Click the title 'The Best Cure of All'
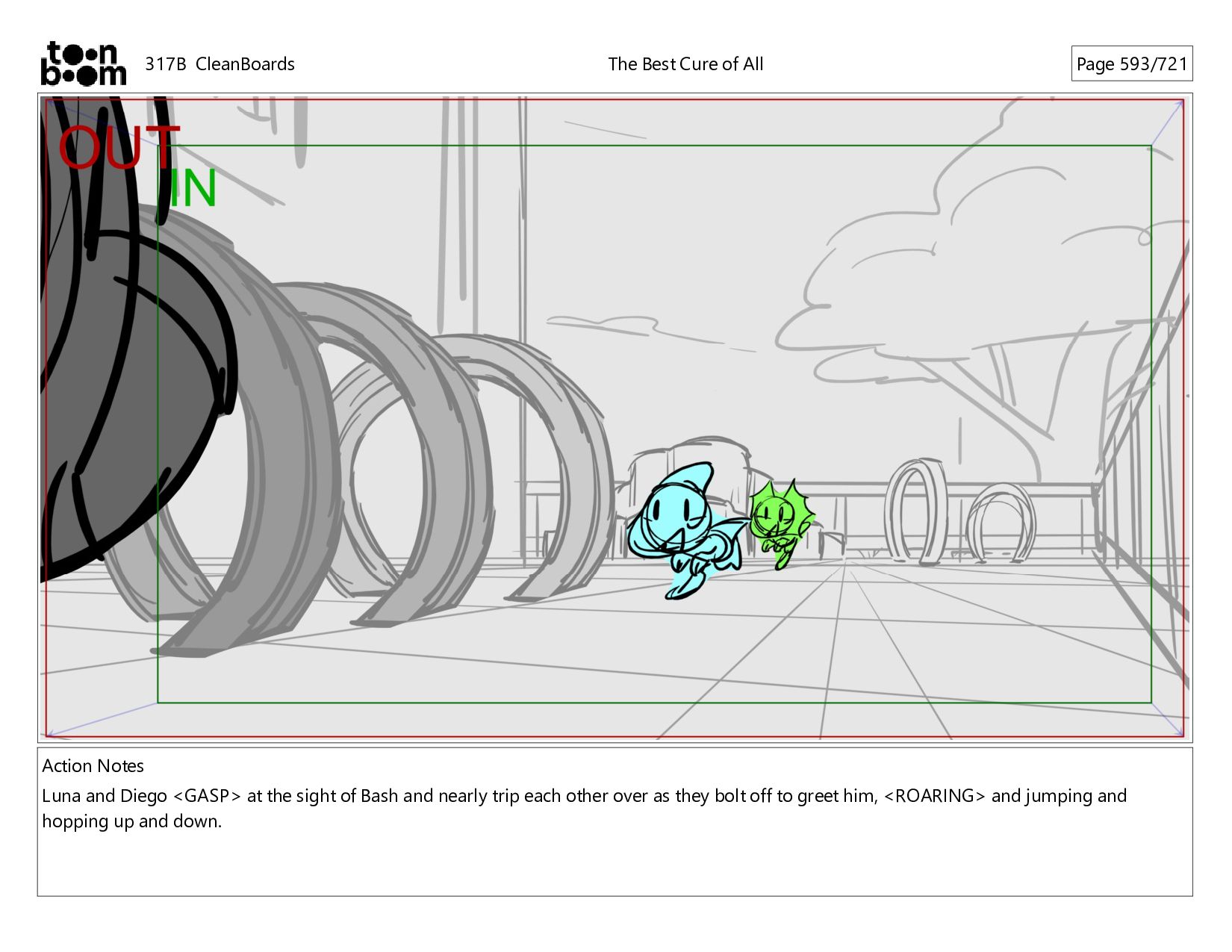The image size is (1232, 952). pyautogui.click(x=685, y=64)
